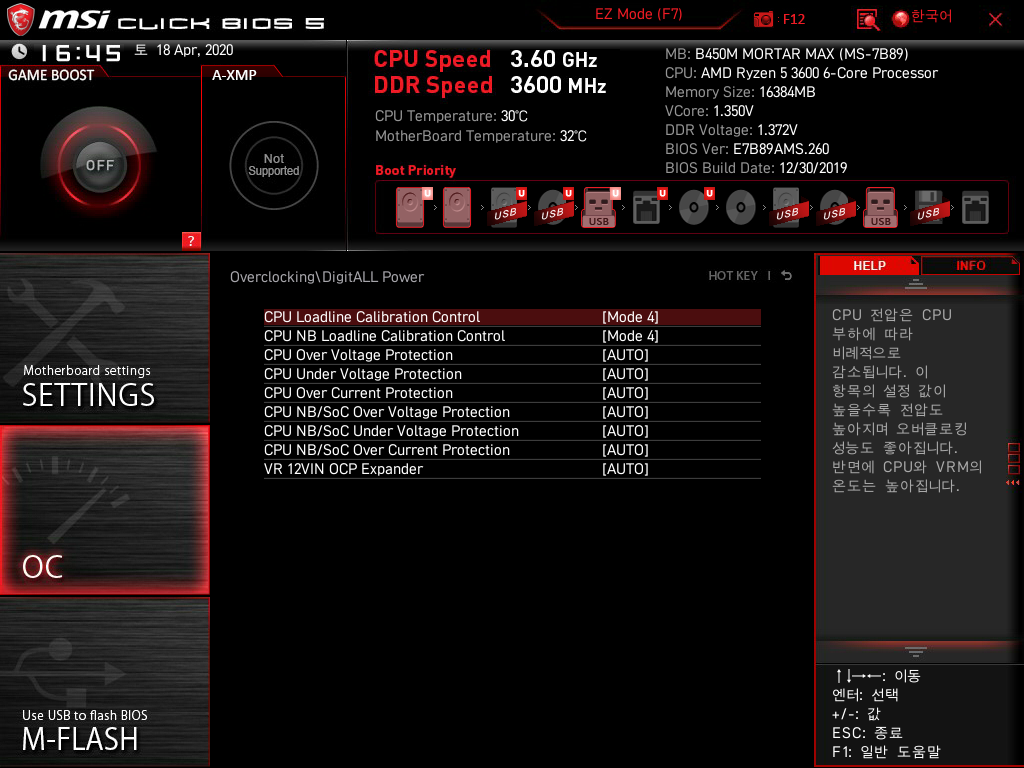The width and height of the screenshot is (1024, 768).
Task: Select the UEFI USB hard disk boot device
Action: pos(505,208)
